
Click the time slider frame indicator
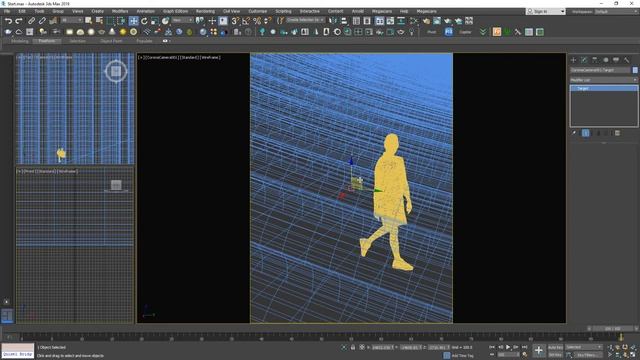click(x=613, y=329)
